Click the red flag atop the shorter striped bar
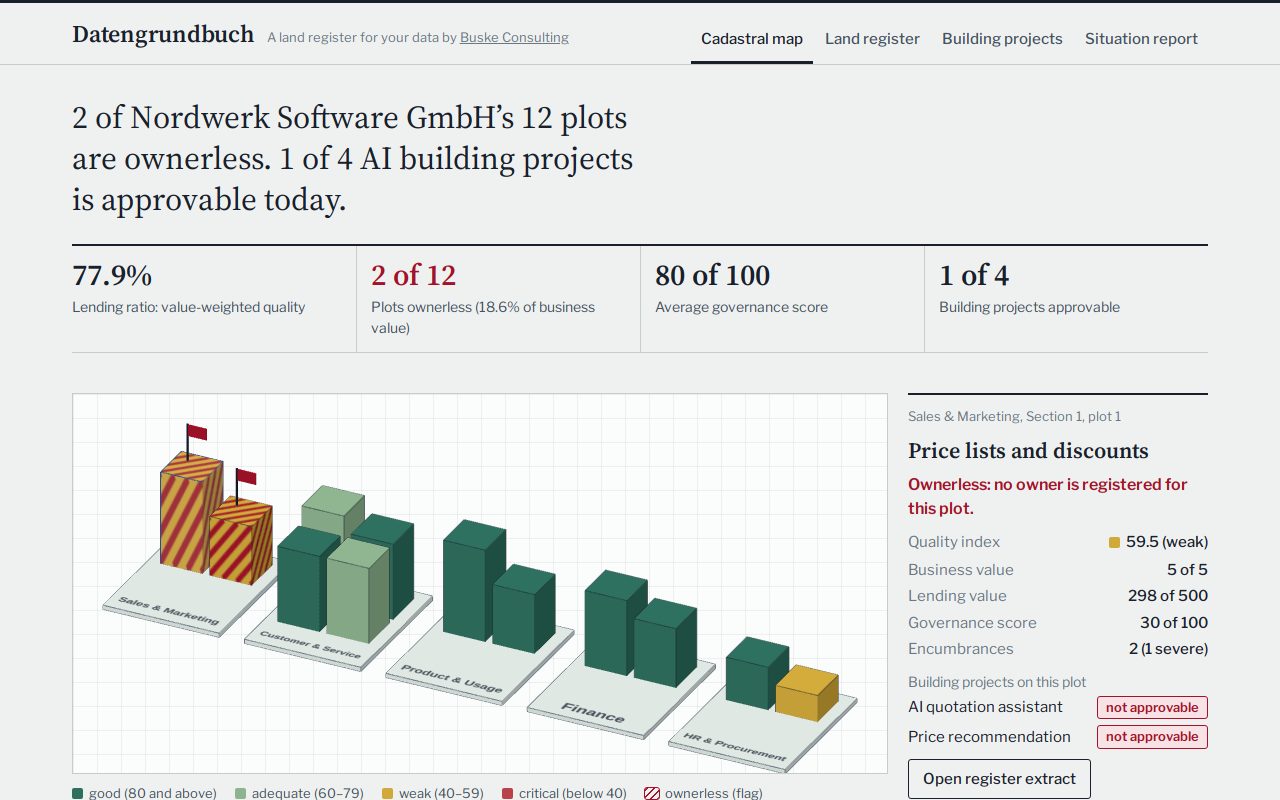The width and height of the screenshot is (1280, 800). tap(246, 477)
